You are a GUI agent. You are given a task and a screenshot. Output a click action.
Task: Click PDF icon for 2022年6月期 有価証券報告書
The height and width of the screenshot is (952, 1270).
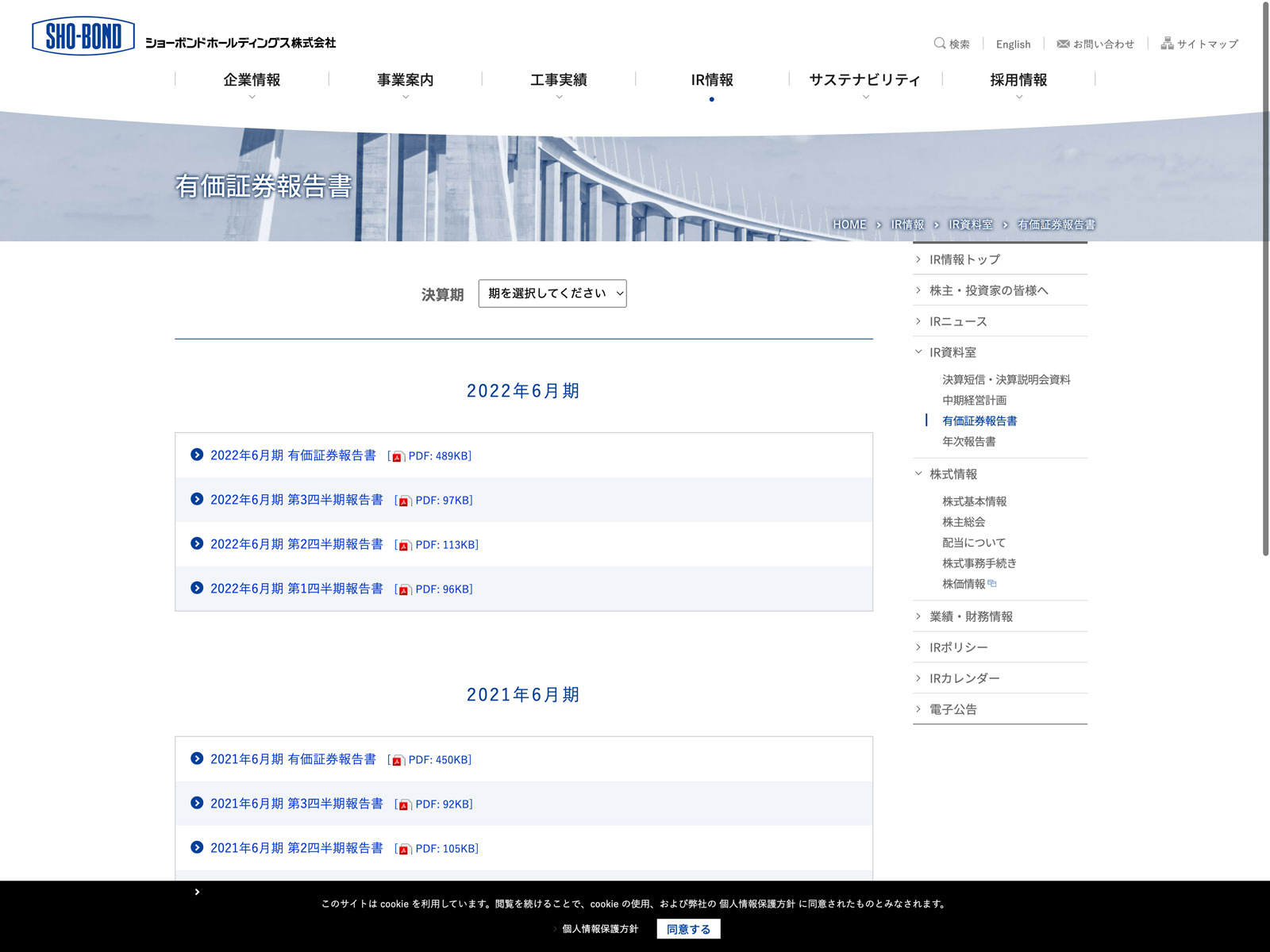(x=398, y=456)
